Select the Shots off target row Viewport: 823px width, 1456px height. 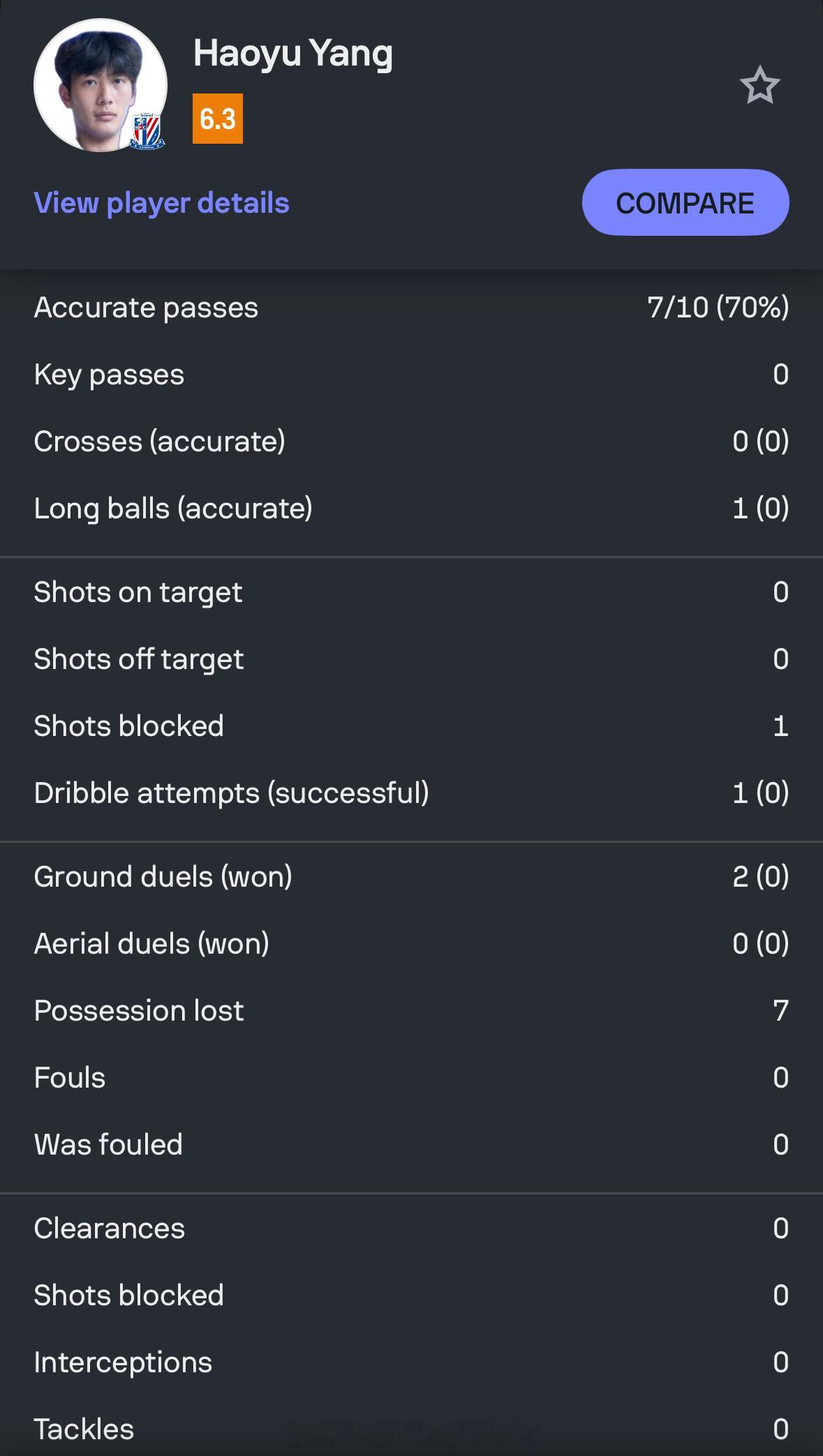411,659
